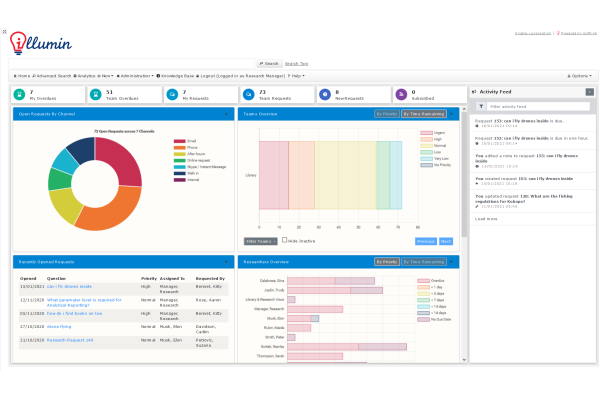Expand the Filter Teams dropdown
This screenshot has height=400, width=600.
click(x=259, y=241)
